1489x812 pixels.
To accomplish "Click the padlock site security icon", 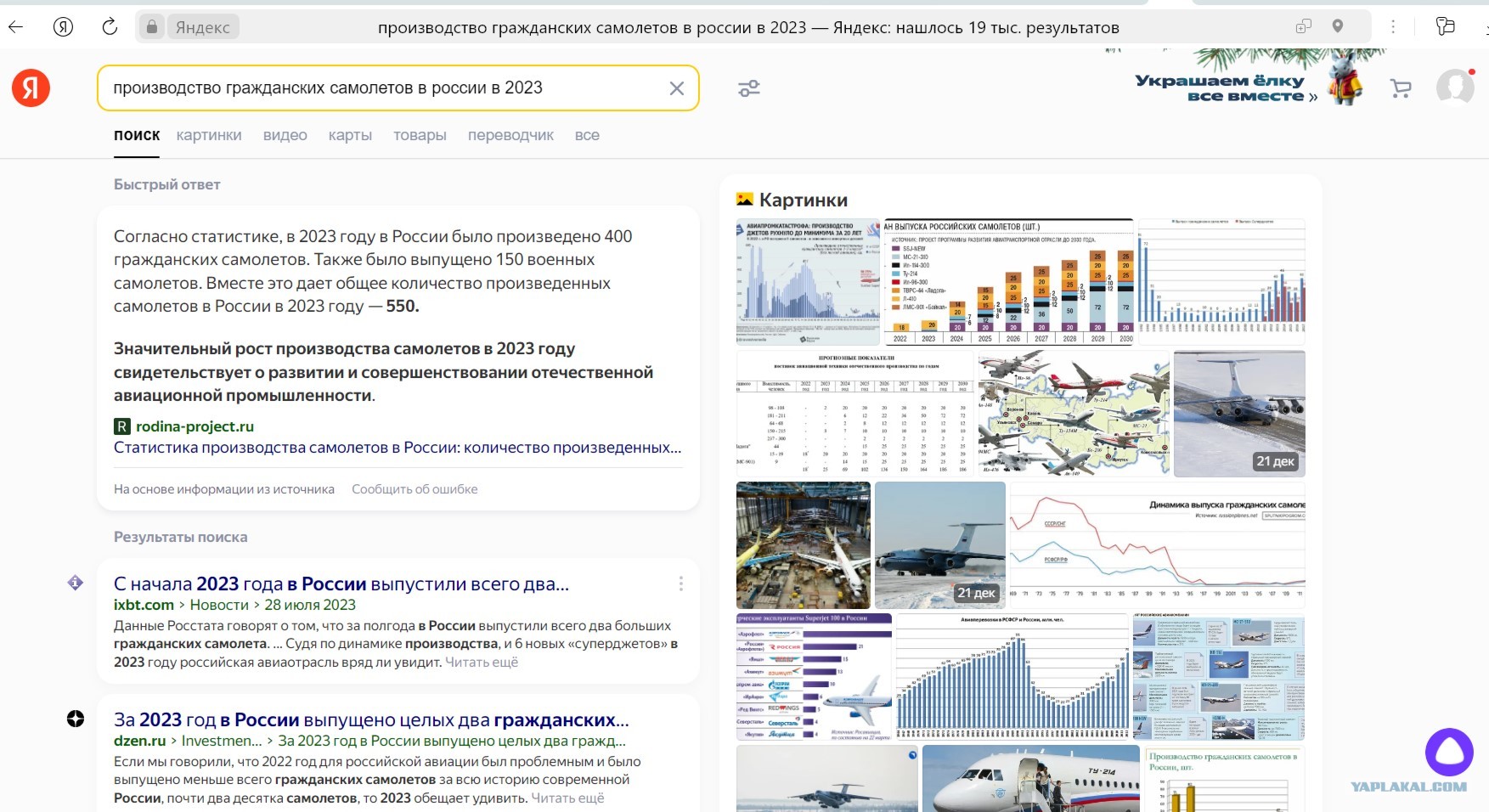I will click(152, 27).
